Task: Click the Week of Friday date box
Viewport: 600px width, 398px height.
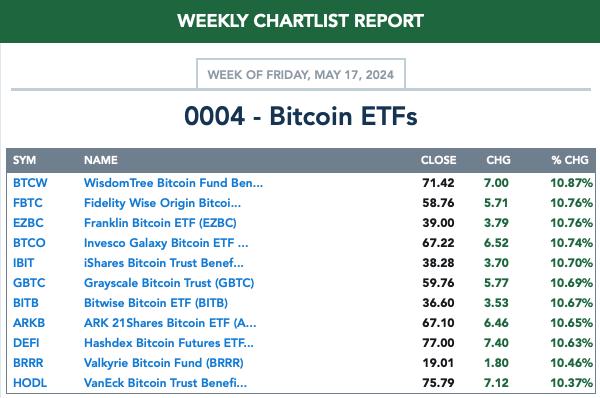Action: [x=301, y=74]
